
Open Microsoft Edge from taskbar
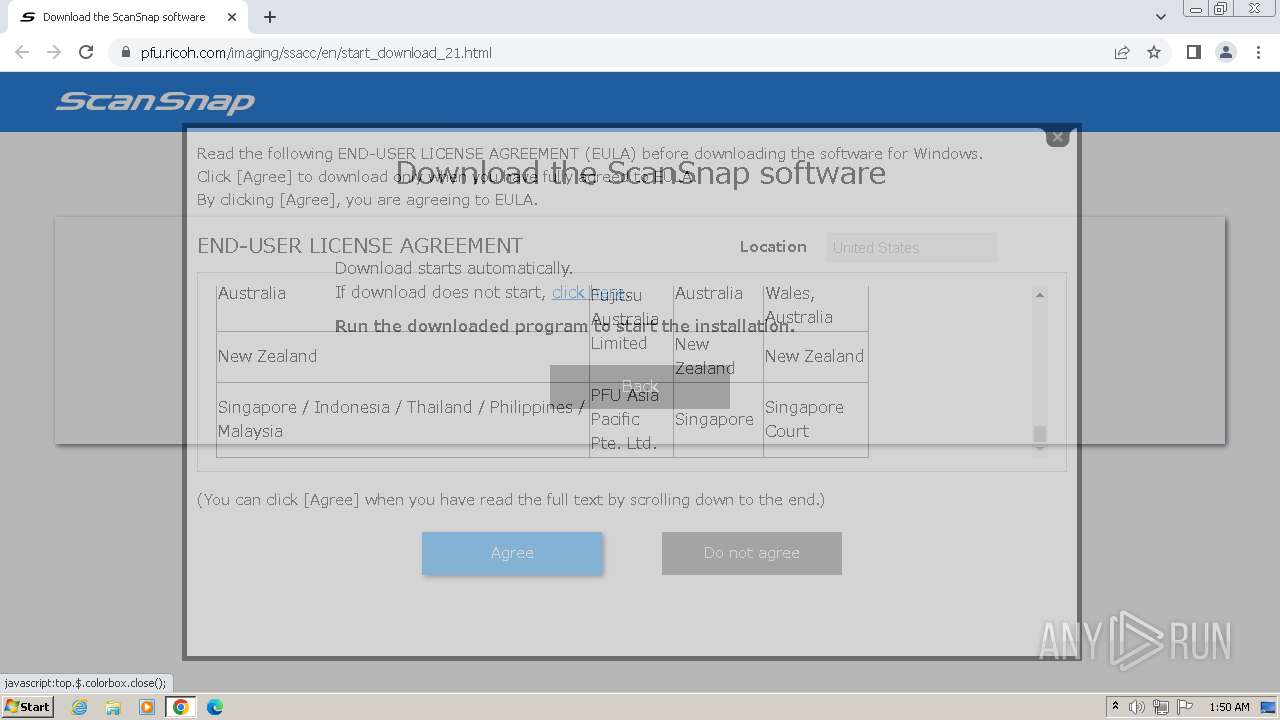click(x=215, y=707)
